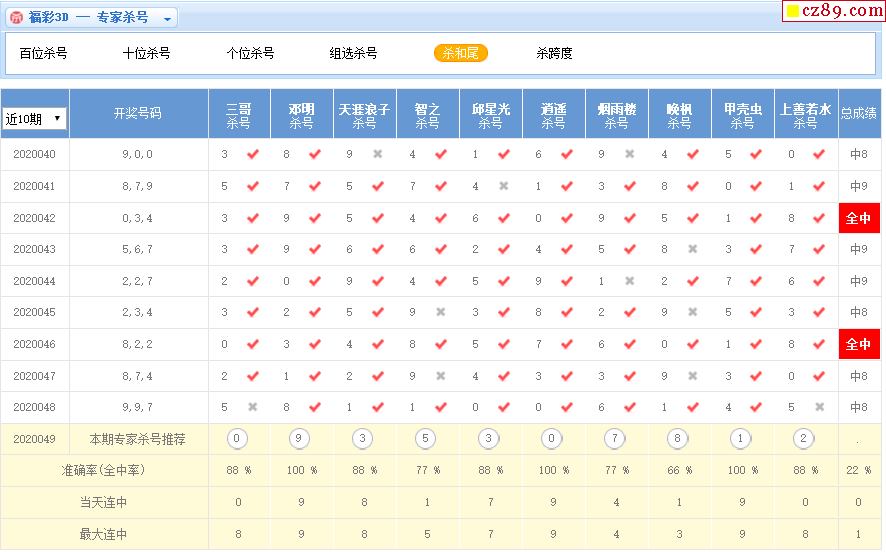Screen dimensions: 886x552
Task: Switch to the 百位杀号 tab
Action: pyautogui.click(x=44, y=53)
